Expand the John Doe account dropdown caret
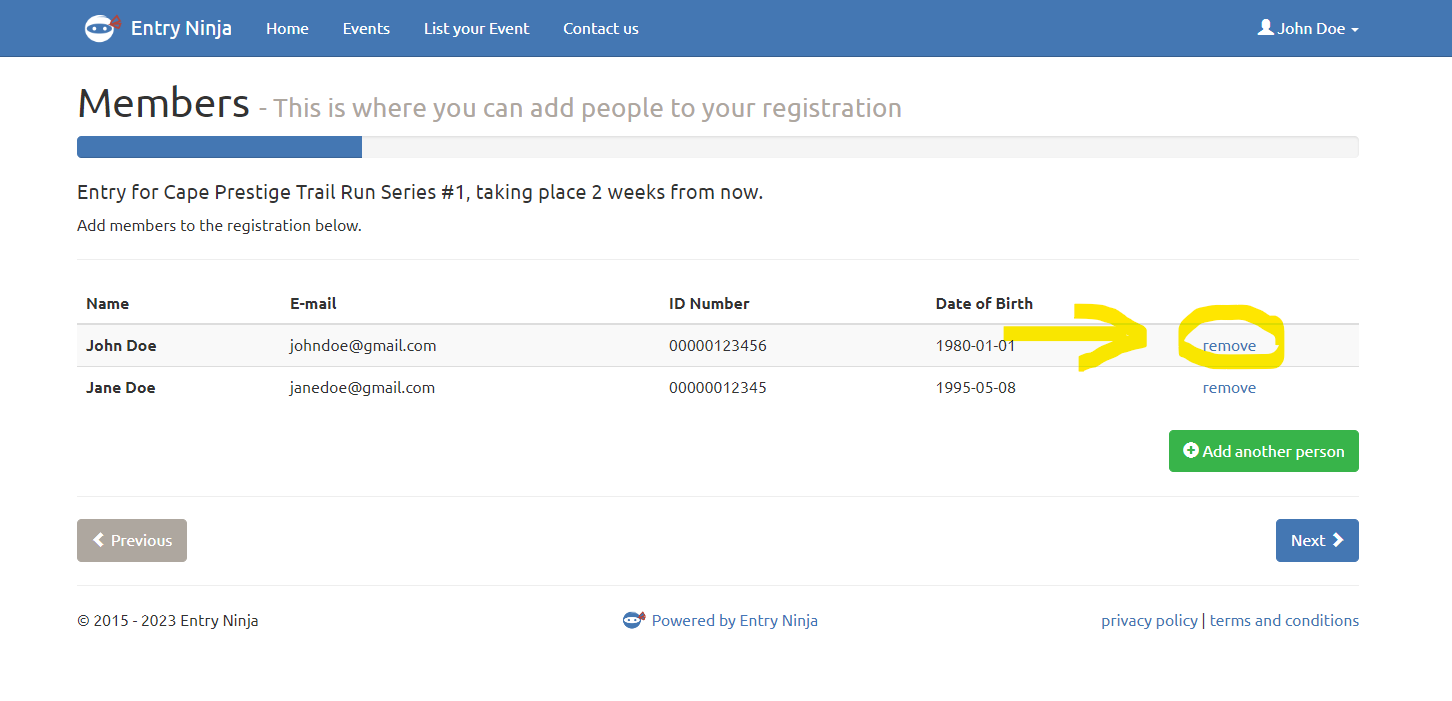Screen dimensions: 1452x701 point(1355,30)
